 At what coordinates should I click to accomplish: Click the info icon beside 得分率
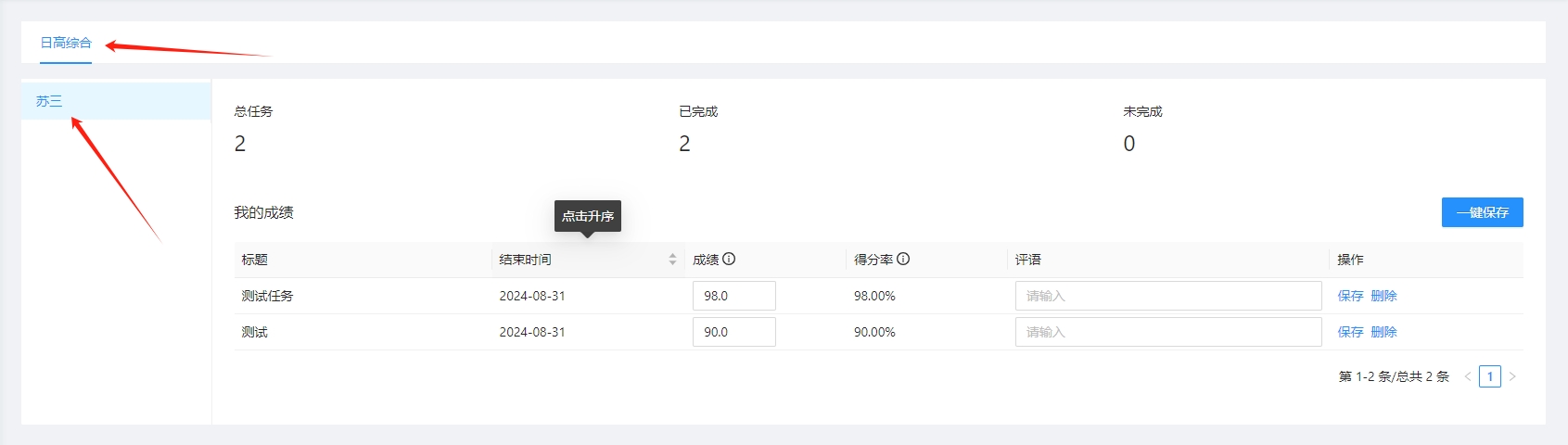[903, 260]
